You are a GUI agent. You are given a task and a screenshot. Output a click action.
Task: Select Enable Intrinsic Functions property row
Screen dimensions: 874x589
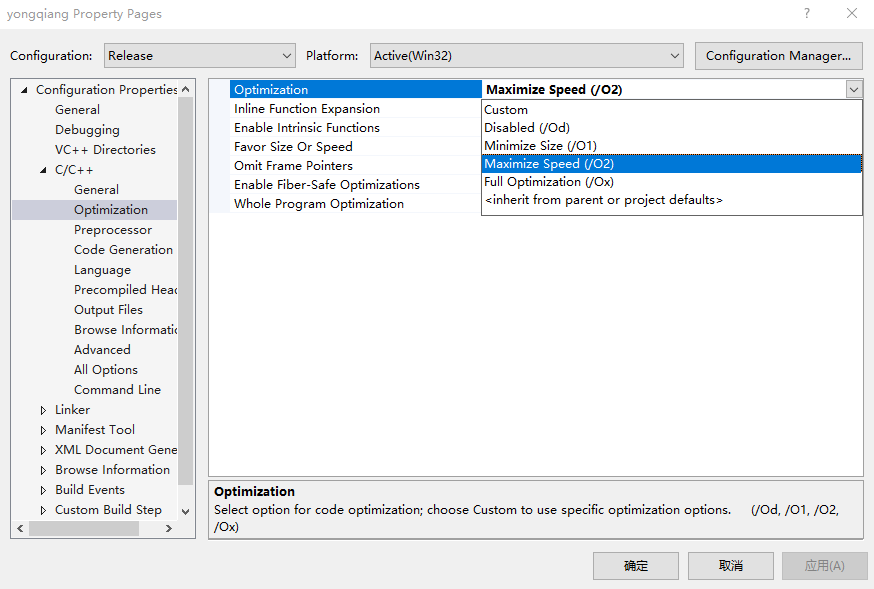tap(356, 128)
